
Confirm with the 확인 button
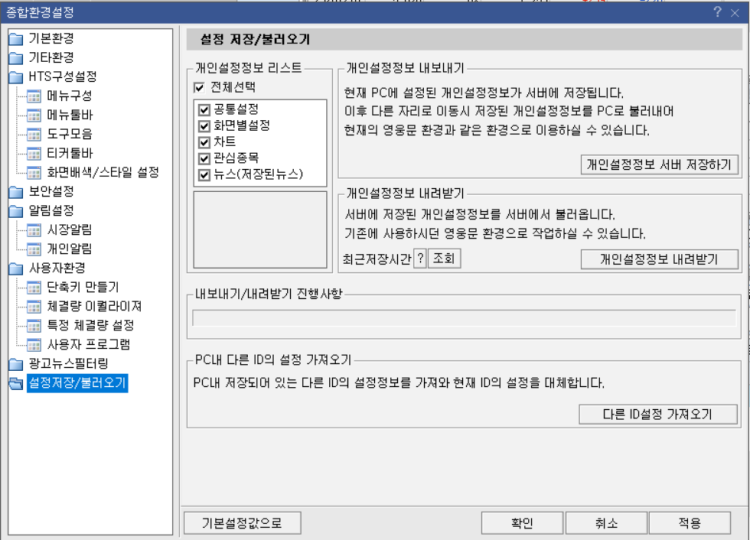522,523
